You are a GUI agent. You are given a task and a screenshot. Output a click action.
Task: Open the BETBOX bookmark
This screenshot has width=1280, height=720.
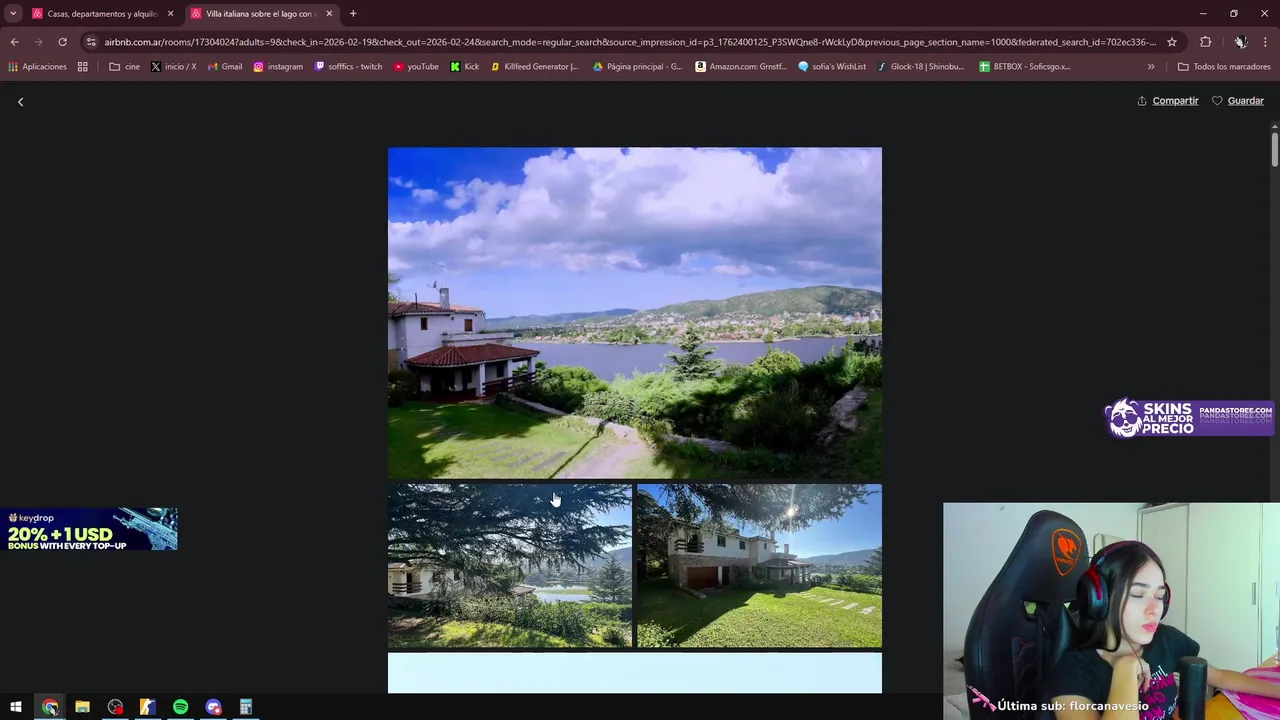(1025, 67)
